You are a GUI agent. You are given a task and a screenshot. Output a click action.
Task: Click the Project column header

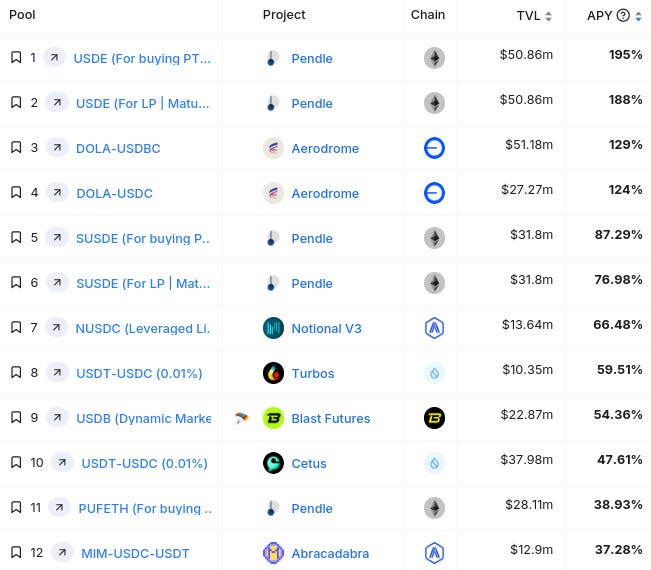[x=284, y=15]
